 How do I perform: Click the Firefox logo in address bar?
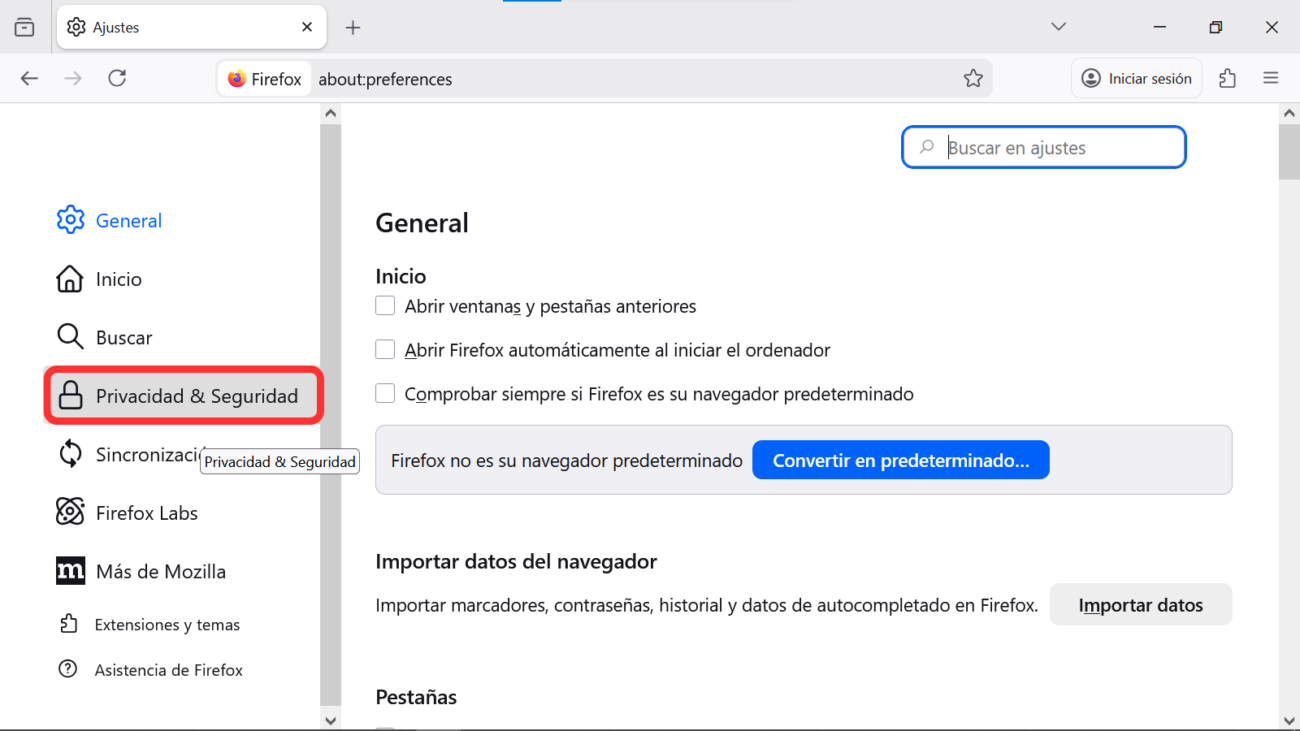[x=237, y=79]
